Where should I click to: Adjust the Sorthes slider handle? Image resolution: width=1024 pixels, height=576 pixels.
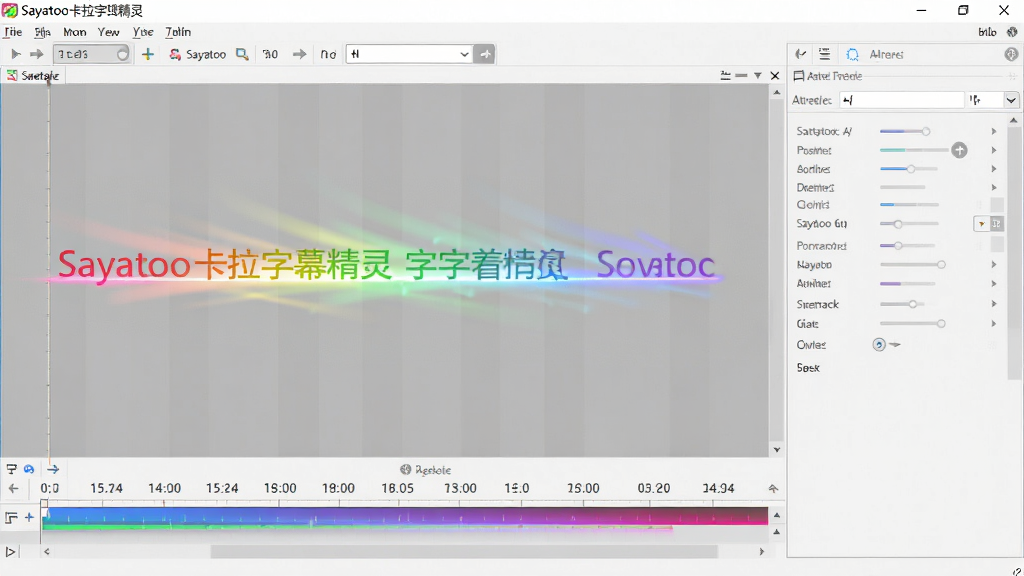pyautogui.click(x=910, y=168)
